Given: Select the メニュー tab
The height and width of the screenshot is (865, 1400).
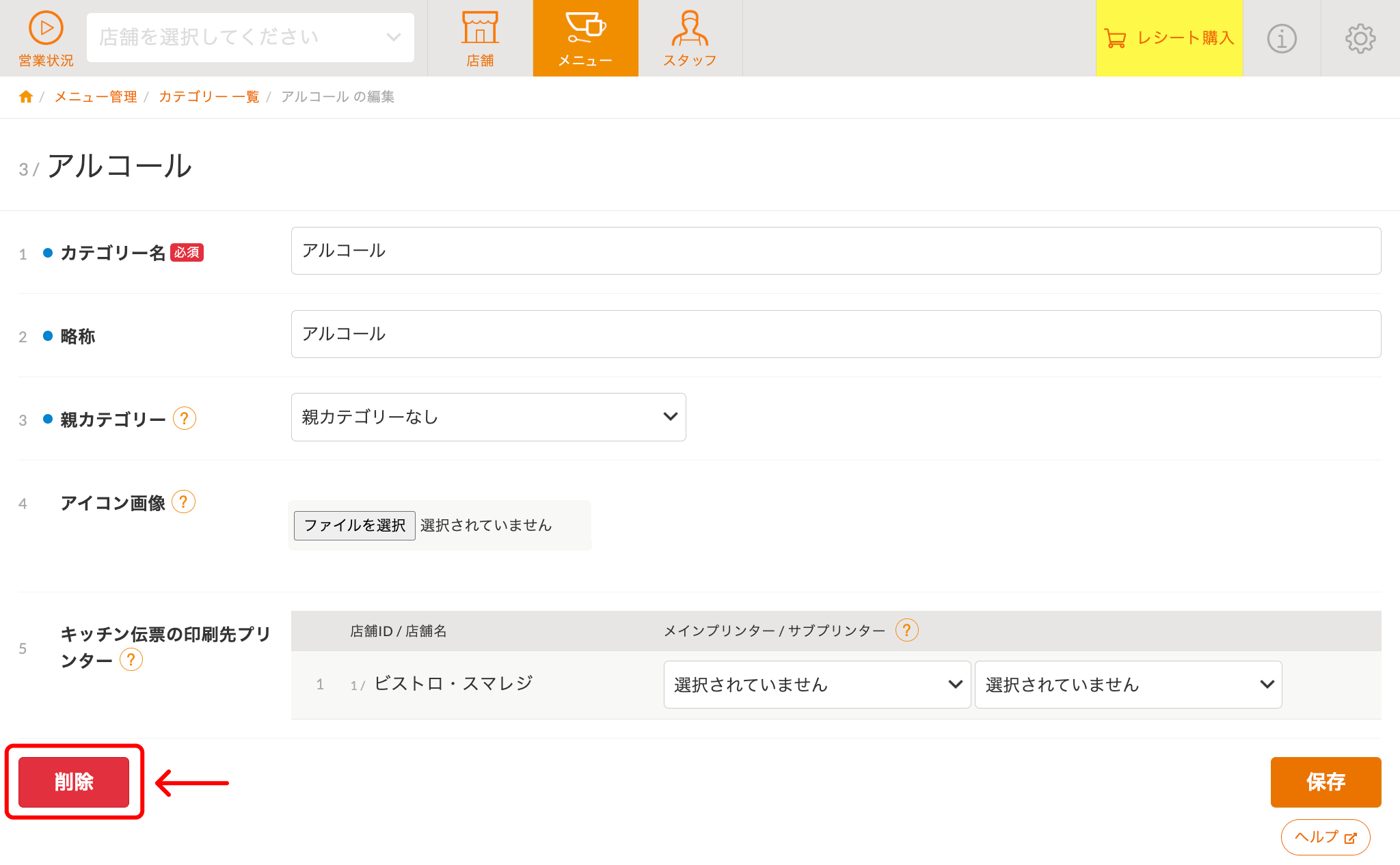Looking at the screenshot, I should click(x=585, y=38).
